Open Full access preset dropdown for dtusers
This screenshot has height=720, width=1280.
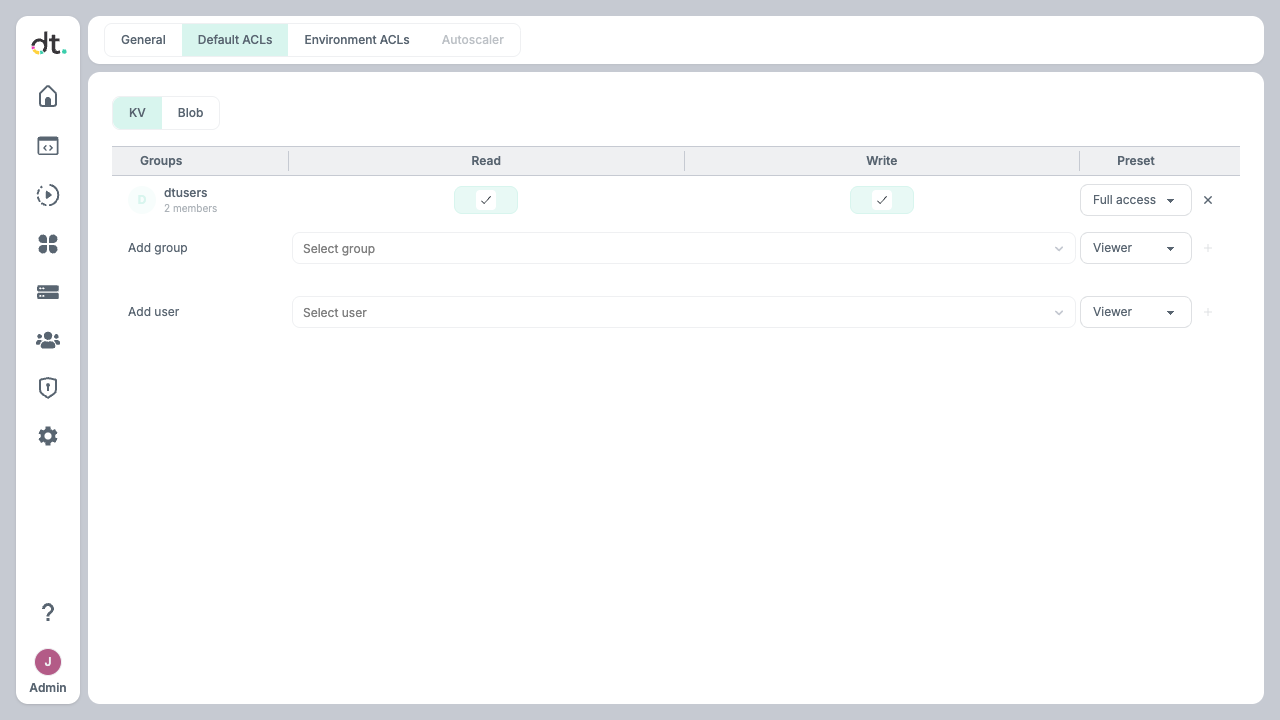point(1135,200)
